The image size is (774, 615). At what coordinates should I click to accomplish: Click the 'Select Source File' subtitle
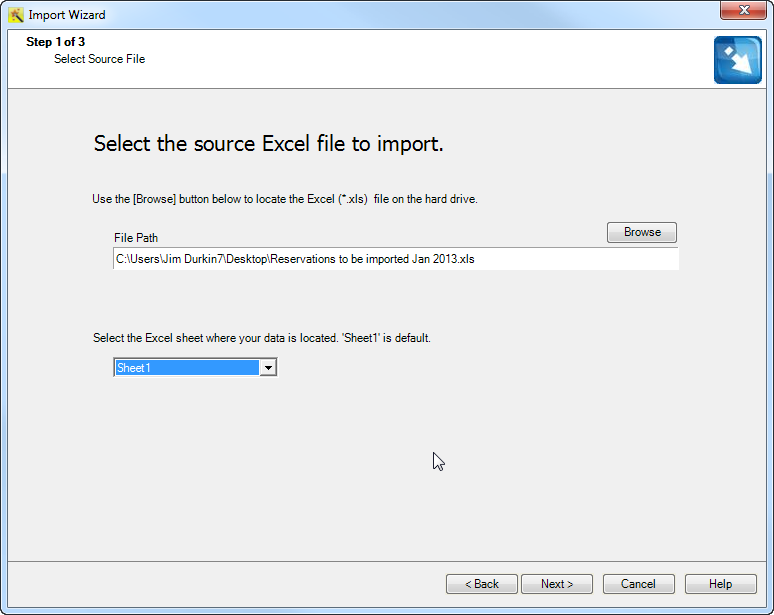pyautogui.click(x=99, y=59)
